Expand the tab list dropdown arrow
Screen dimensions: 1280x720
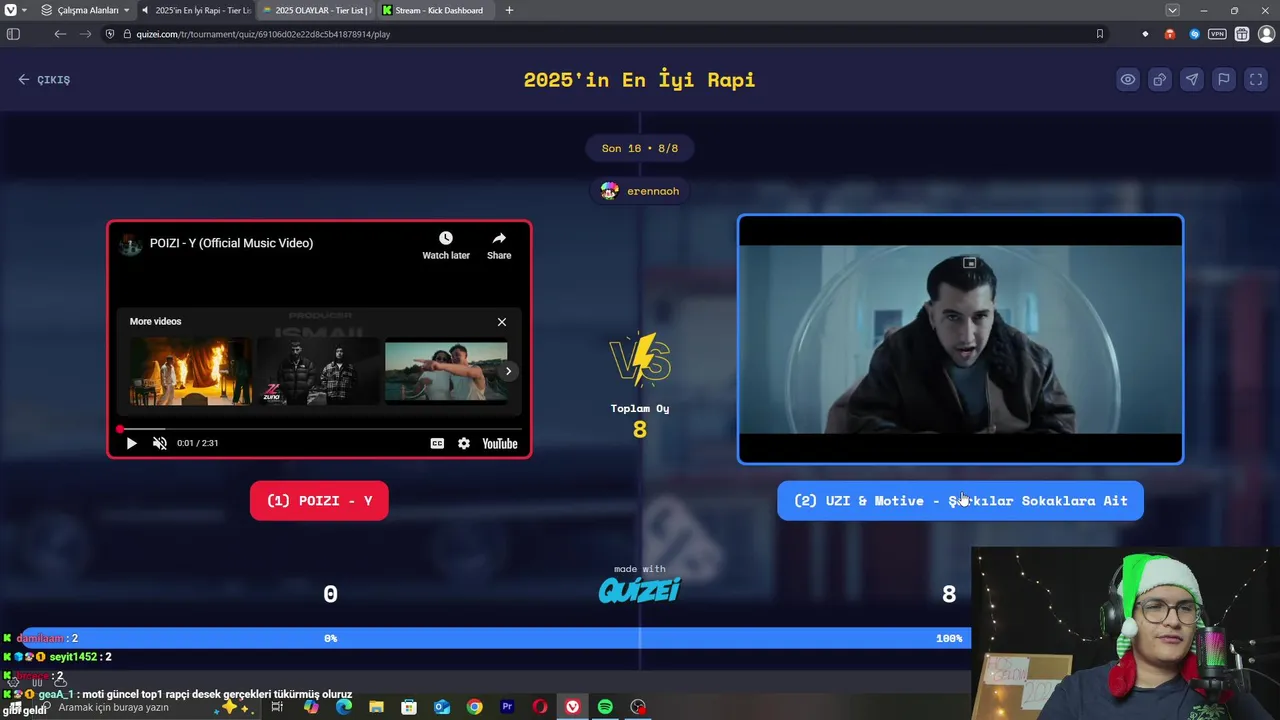(x=1172, y=10)
